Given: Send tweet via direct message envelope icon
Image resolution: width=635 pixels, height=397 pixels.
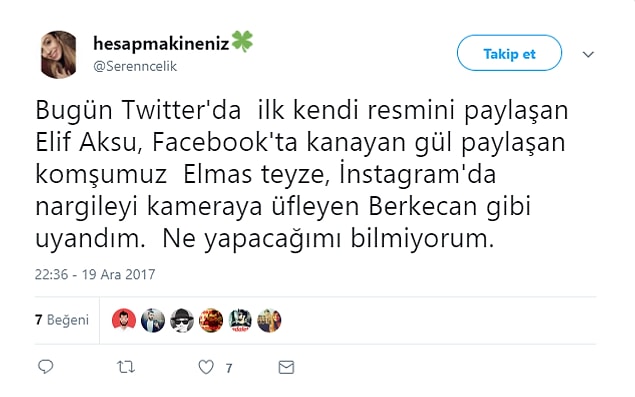Looking at the screenshot, I should pos(286,367).
